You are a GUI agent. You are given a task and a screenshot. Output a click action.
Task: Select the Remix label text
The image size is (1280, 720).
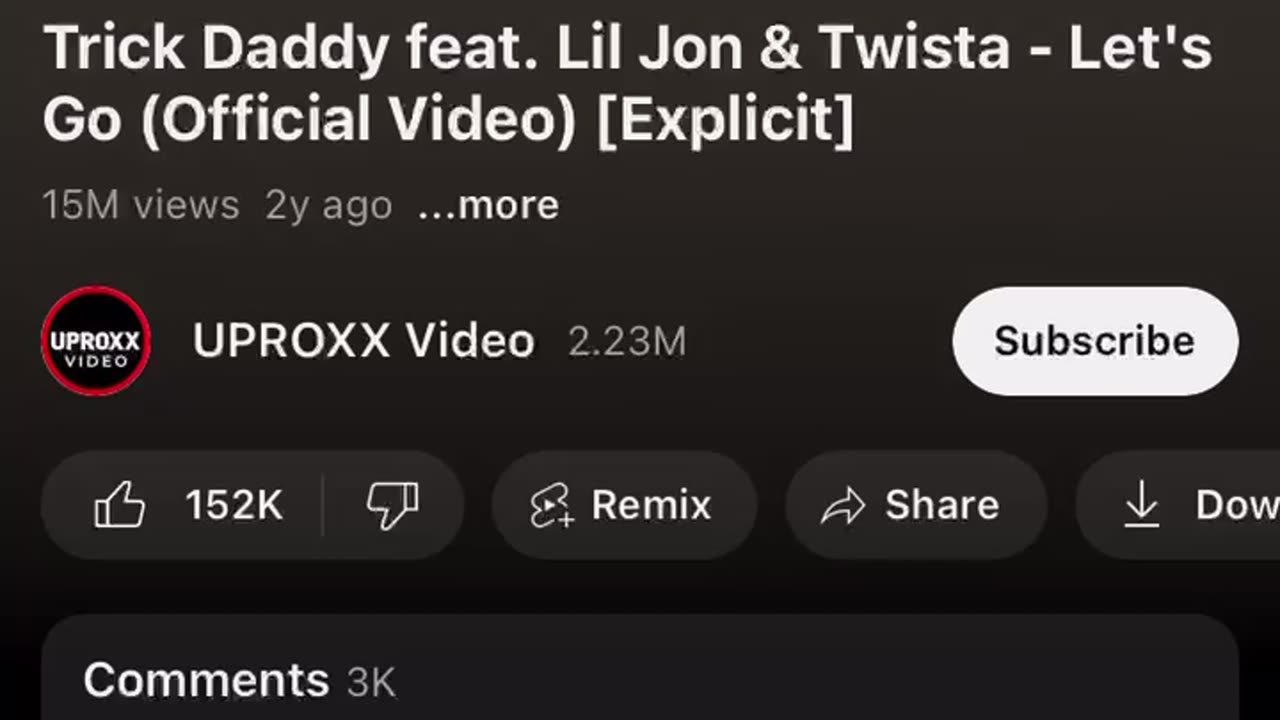coord(651,505)
